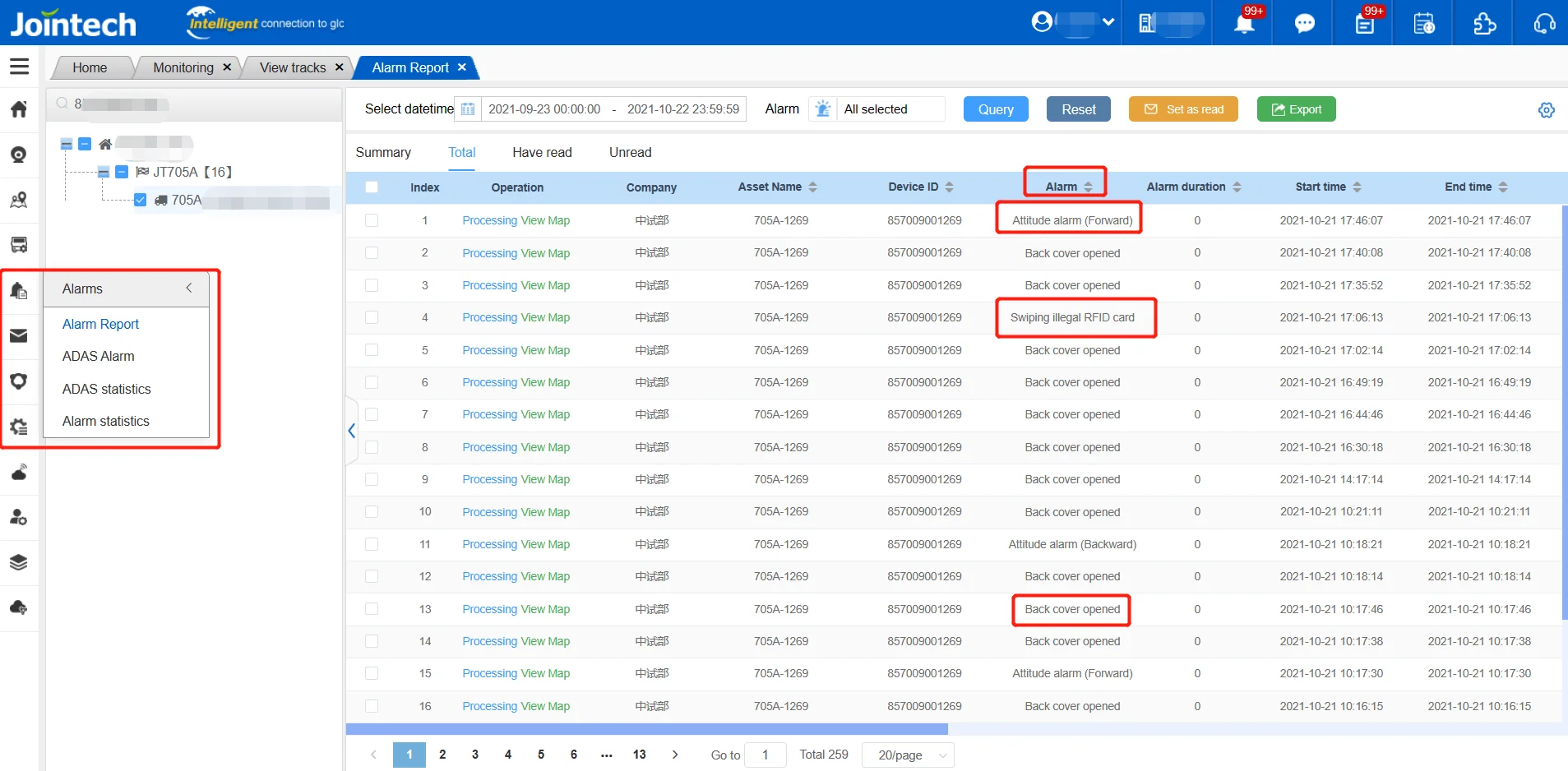Click the hamburger menu icon

(19, 67)
